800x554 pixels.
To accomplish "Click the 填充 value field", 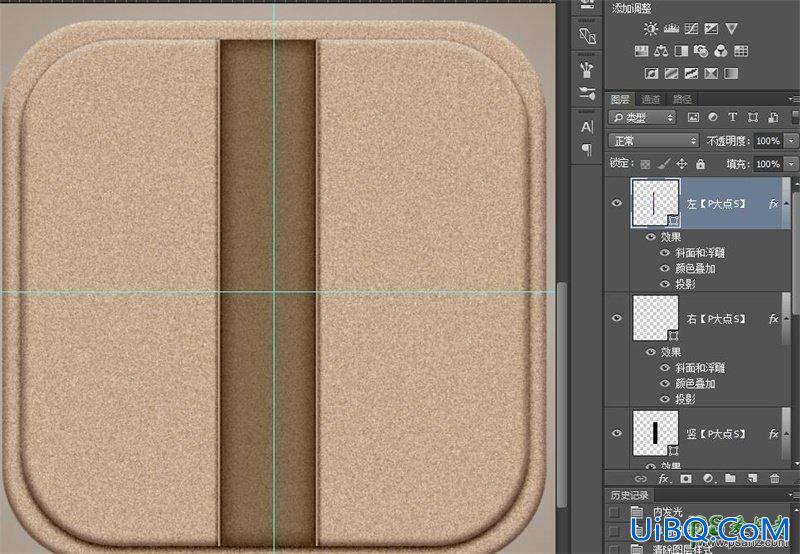I will click(x=768, y=164).
